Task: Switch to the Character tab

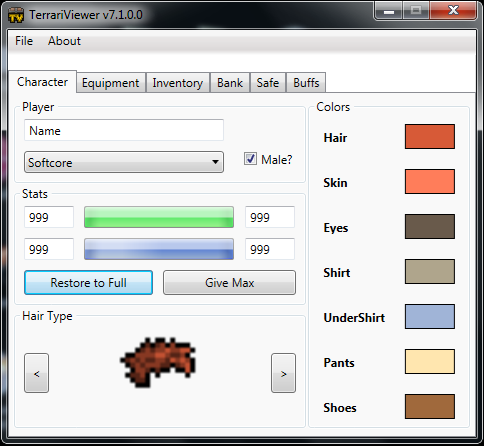Action: point(42,82)
